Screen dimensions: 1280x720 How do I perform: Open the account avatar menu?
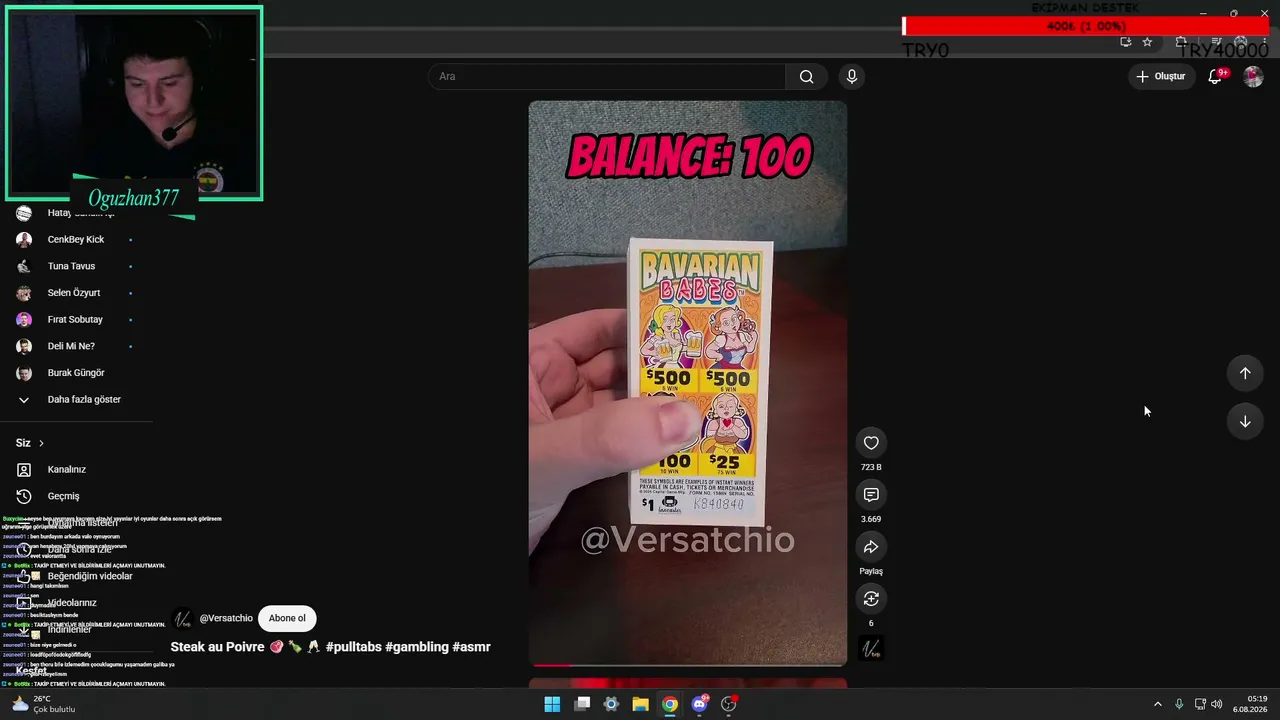(1253, 76)
